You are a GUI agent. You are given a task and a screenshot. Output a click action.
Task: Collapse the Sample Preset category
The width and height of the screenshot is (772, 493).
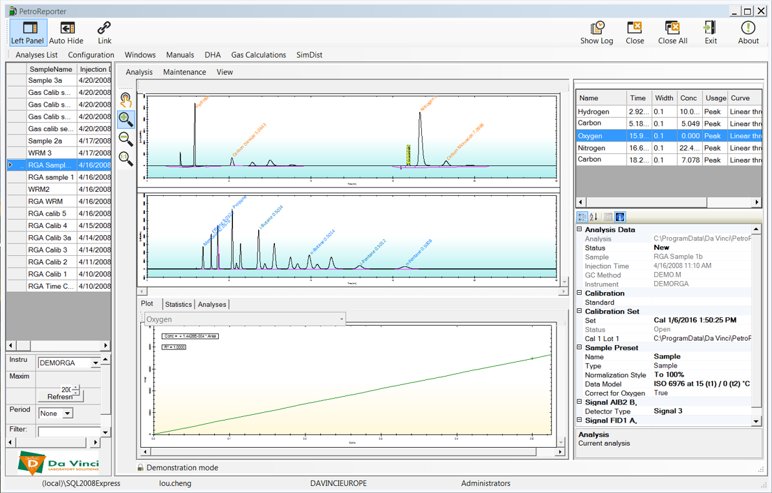coord(579,347)
